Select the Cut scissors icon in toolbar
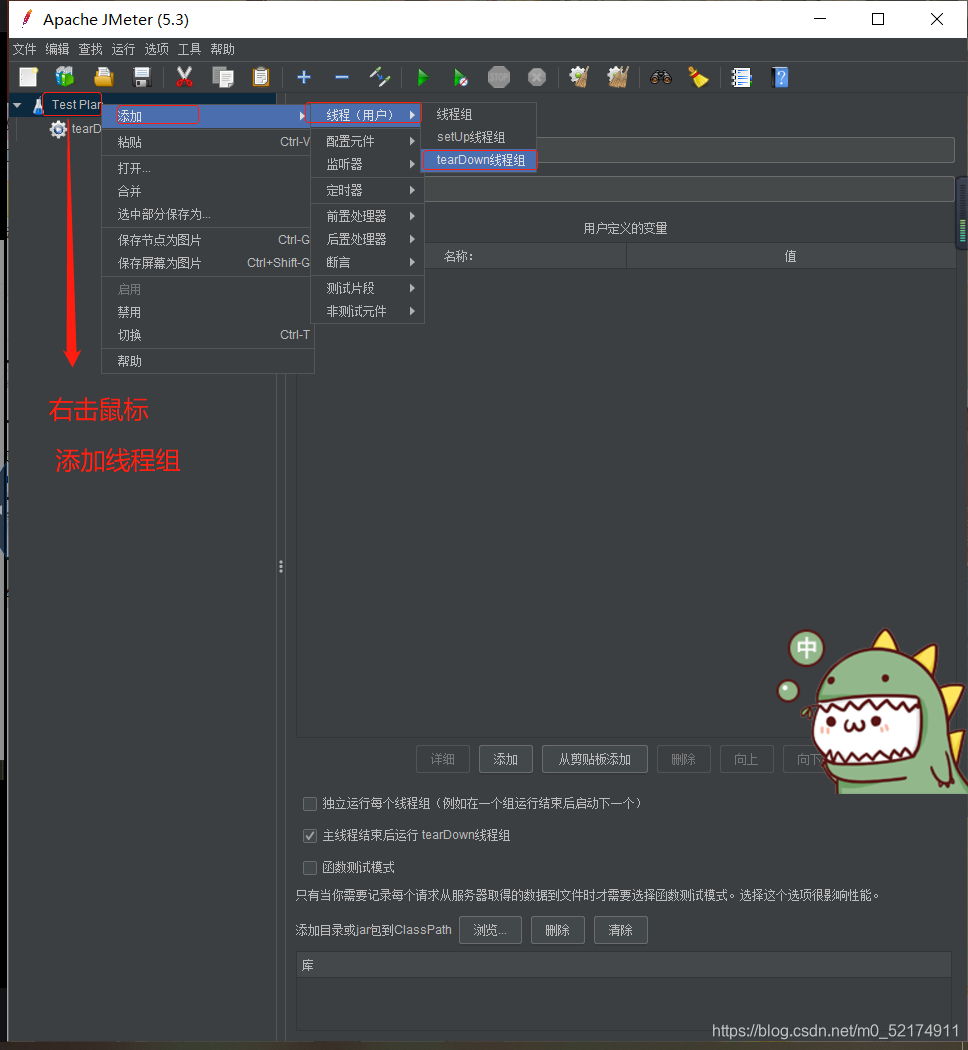The height and width of the screenshot is (1050, 968). click(184, 77)
